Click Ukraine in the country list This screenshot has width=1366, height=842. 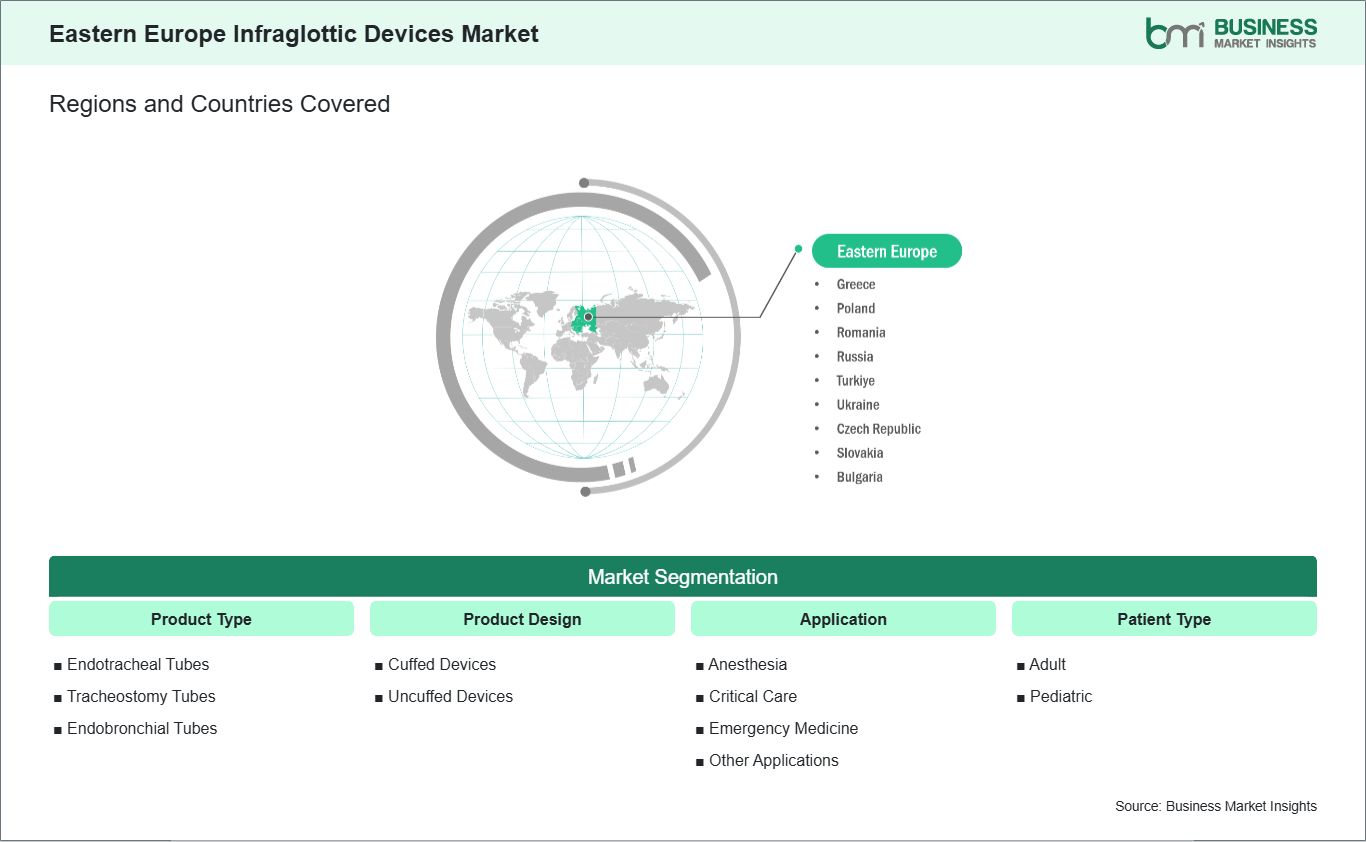tap(858, 404)
